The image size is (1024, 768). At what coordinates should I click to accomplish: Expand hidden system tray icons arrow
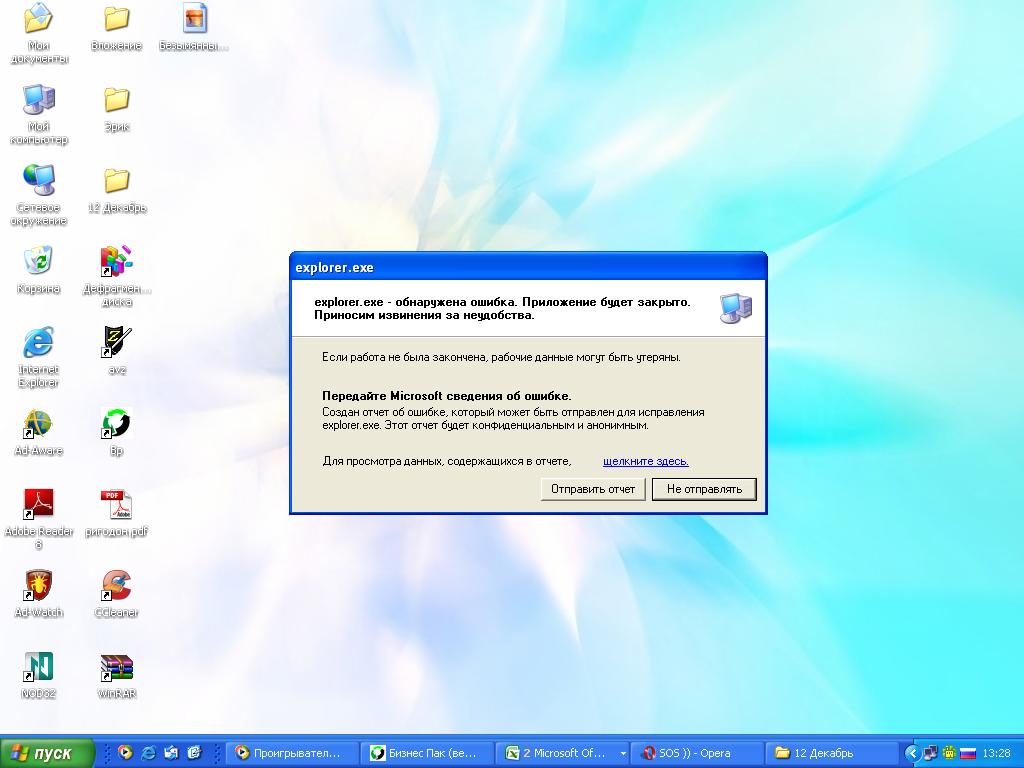(x=912, y=753)
